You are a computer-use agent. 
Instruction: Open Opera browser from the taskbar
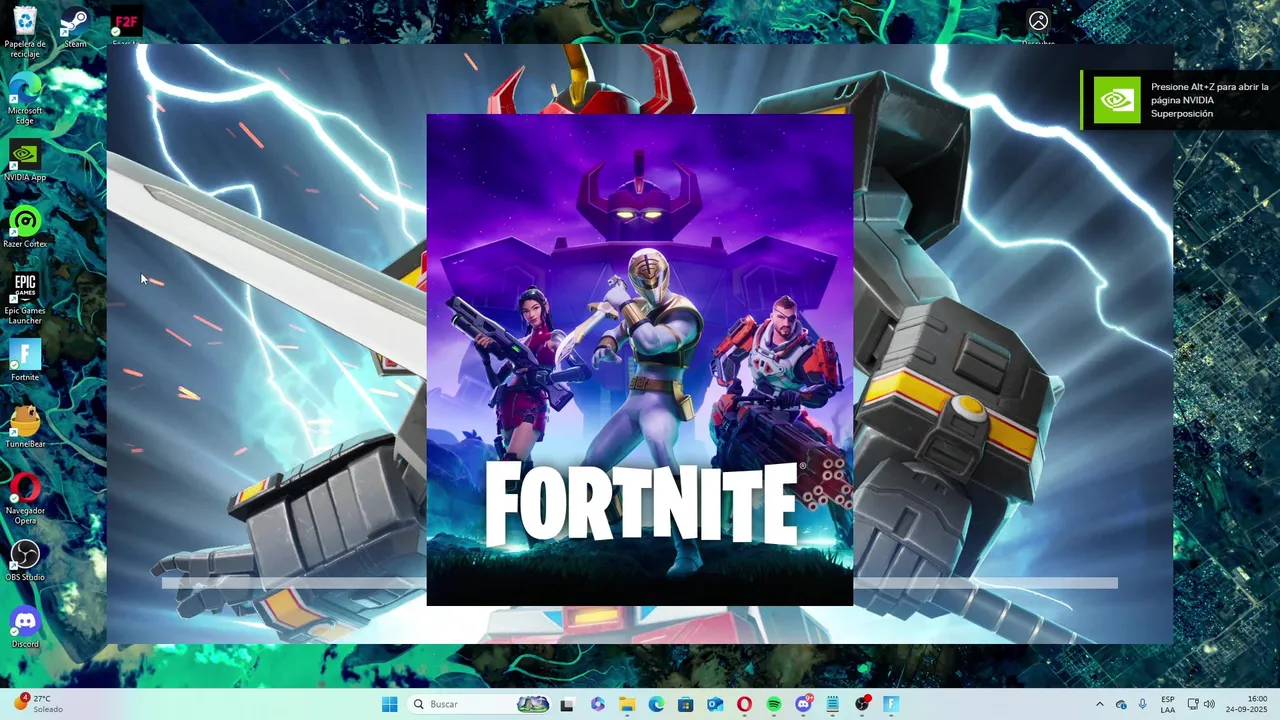tap(744, 704)
